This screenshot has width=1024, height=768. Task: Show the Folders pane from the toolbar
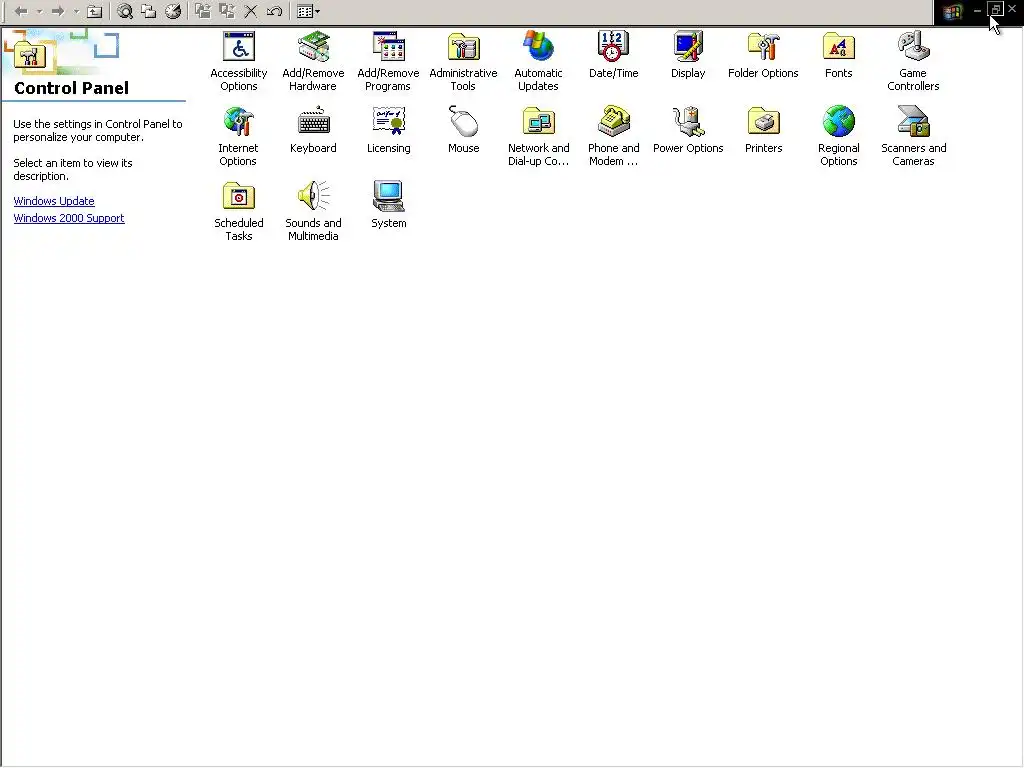tap(149, 11)
